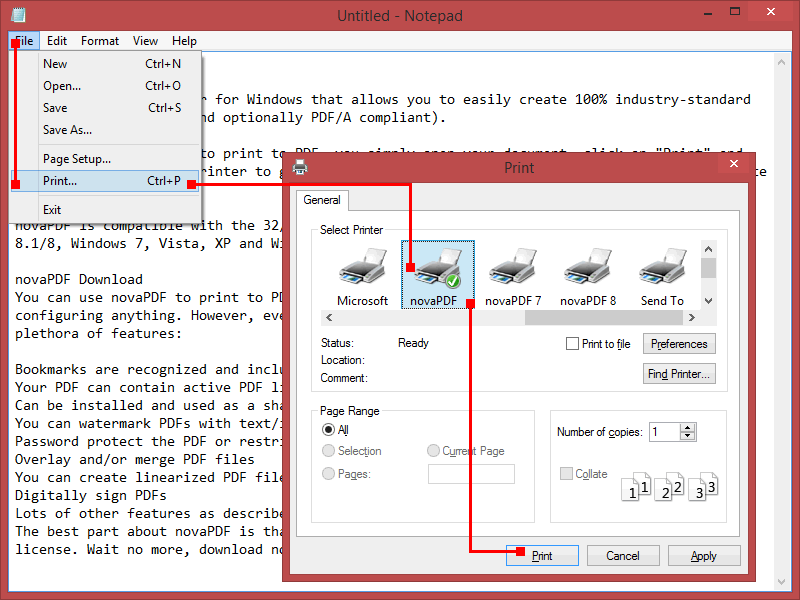This screenshot has height=600, width=800.
Task: Choose Exit from File menu
Action: click(105, 210)
